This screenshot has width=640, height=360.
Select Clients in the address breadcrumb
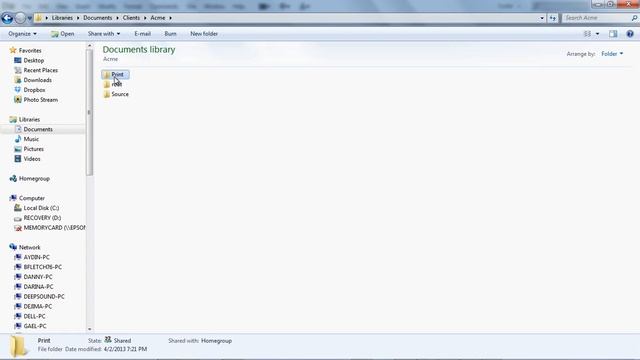click(x=131, y=18)
